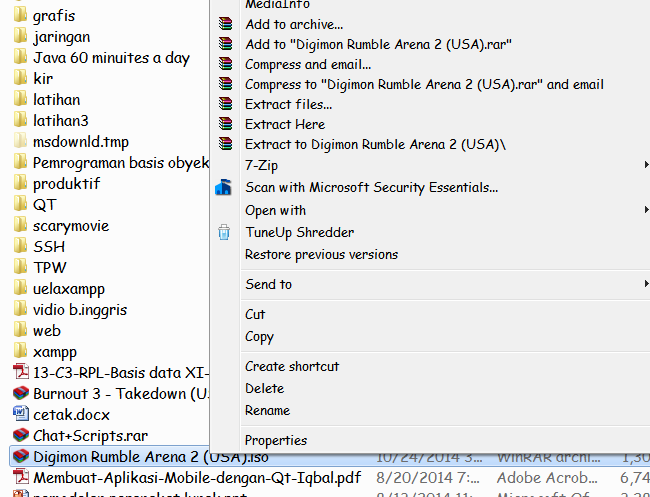Click Microsoft Security Essentials scan icon
The height and width of the screenshot is (497, 650).
coord(223,187)
